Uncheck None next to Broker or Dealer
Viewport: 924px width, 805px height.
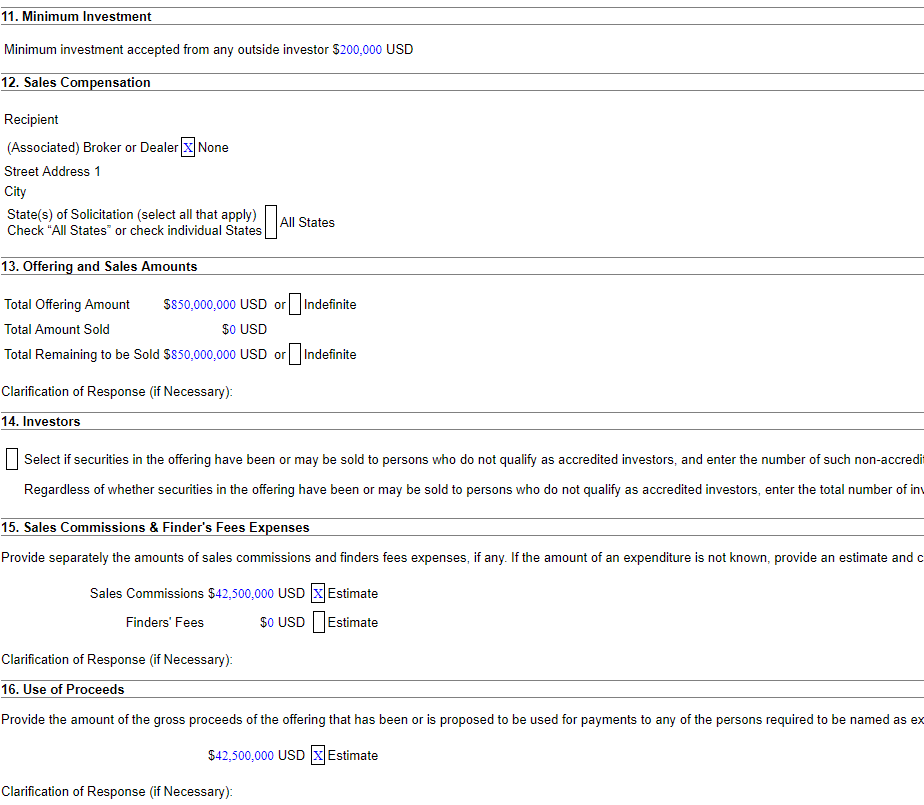(x=188, y=147)
